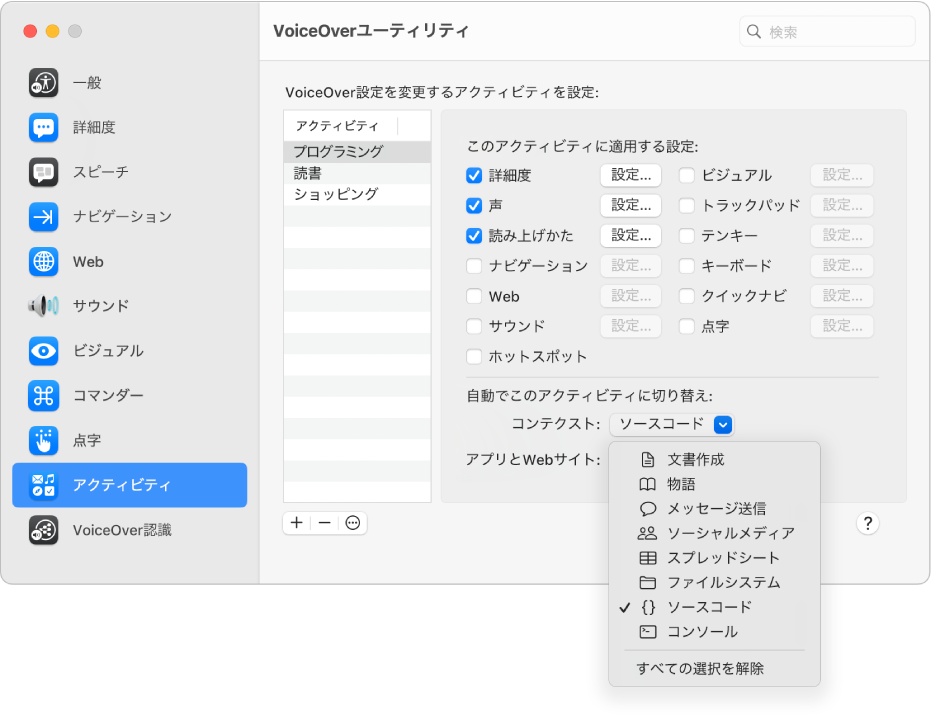Add a new activity with the plus button
This screenshot has width=931, height=716.
point(296,522)
